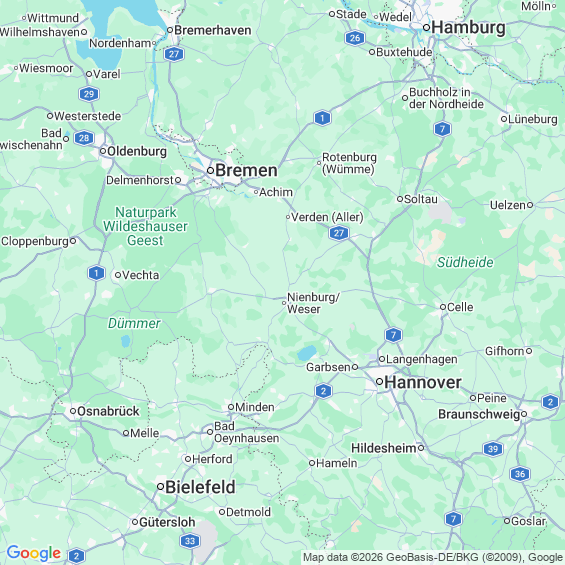
Task: Click the A39 highway shield near Hildesheim
Action: [x=493, y=449]
